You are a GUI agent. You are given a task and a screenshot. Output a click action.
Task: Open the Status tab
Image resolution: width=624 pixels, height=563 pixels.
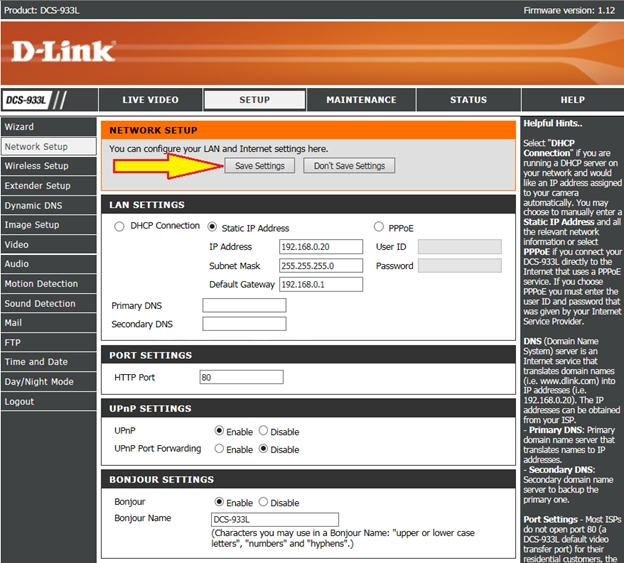coord(468,100)
